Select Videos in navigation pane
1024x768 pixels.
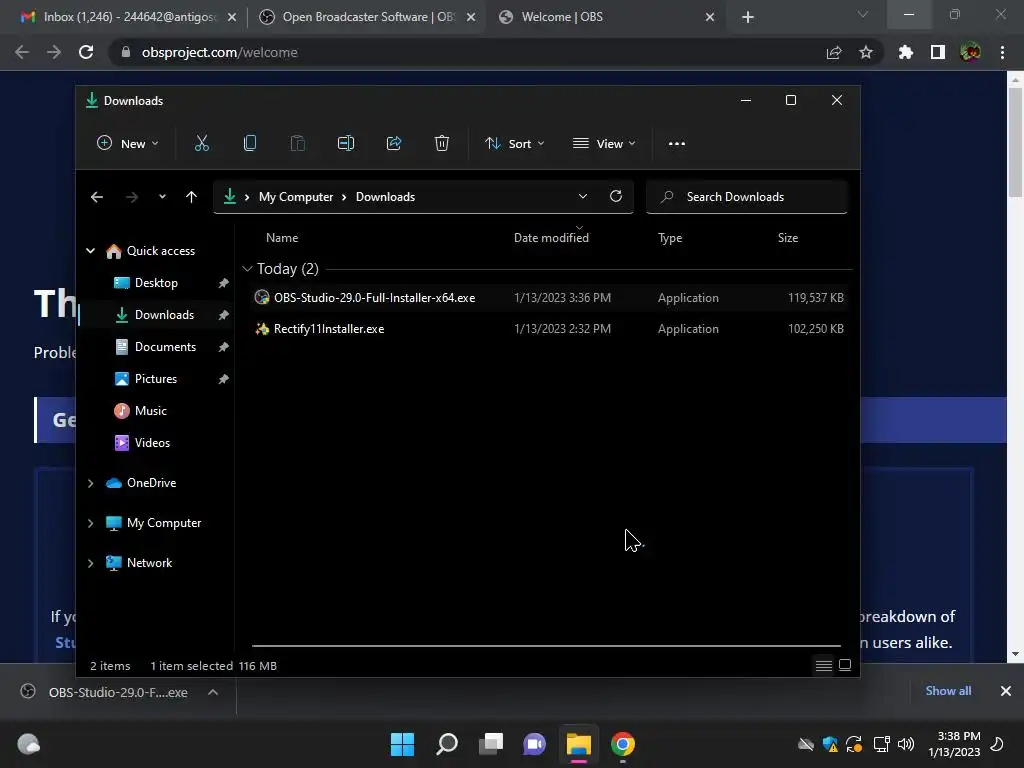(x=152, y=443)
